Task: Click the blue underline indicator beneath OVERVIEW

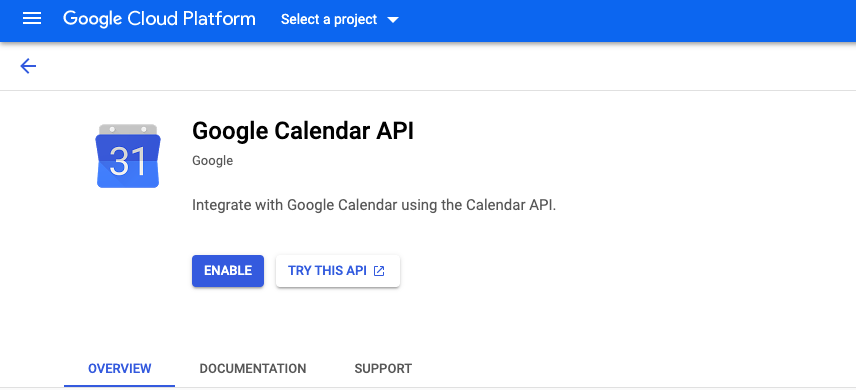Action: [x=120, y=386]
